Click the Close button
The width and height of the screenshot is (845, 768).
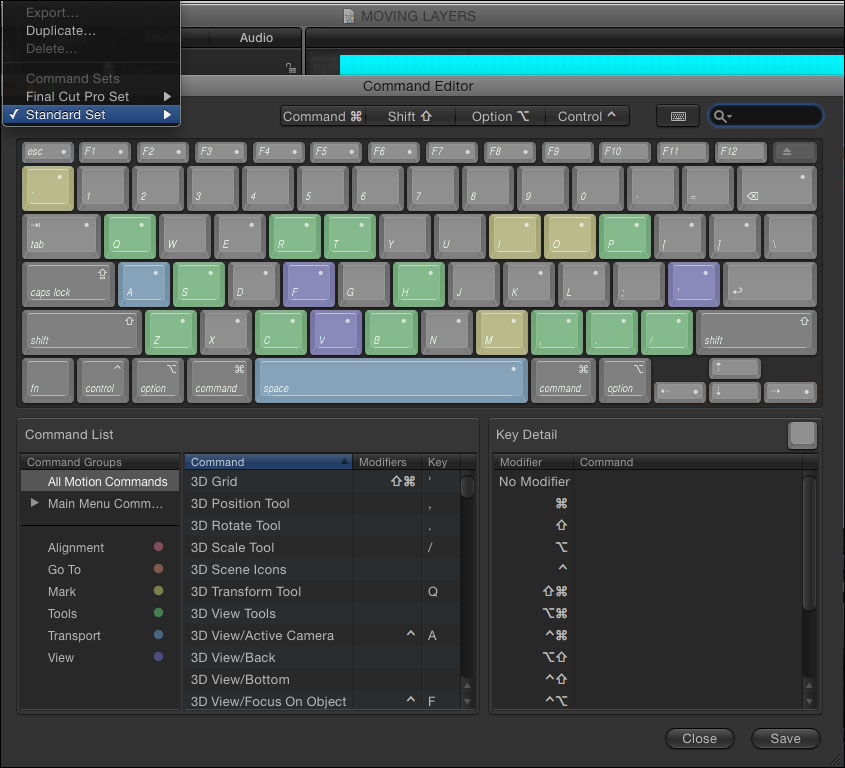pyautogui.click(x=699, y=739)
